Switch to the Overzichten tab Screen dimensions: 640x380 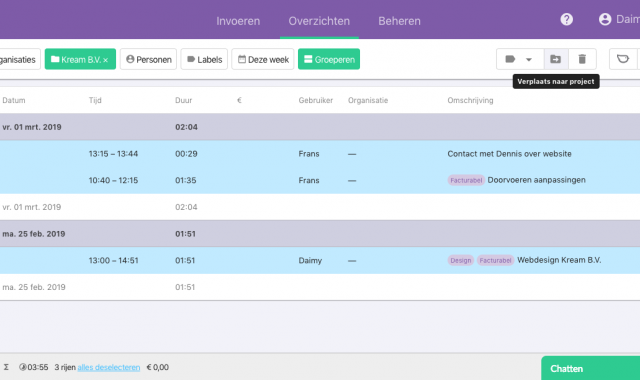tap(319, 21)
